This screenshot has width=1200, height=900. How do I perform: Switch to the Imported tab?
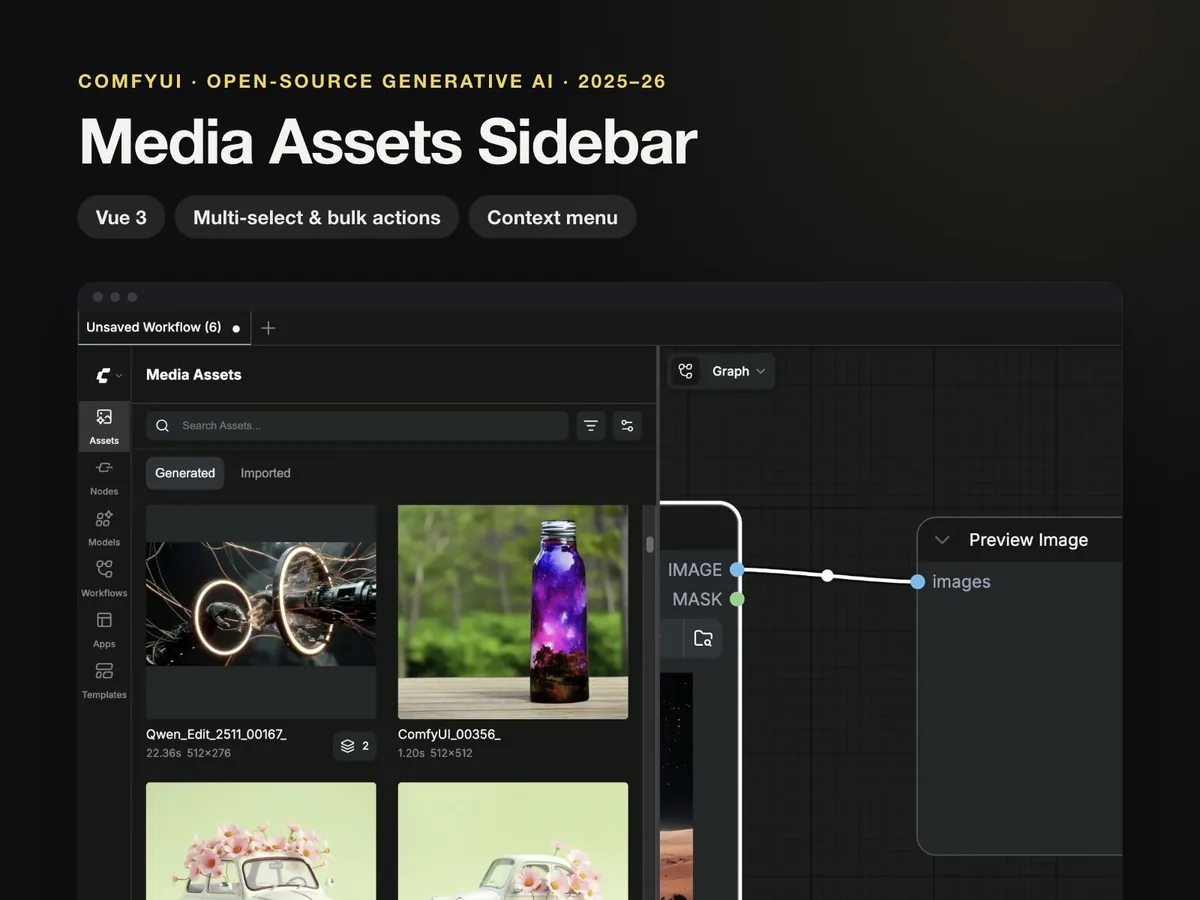click(265, 473)
